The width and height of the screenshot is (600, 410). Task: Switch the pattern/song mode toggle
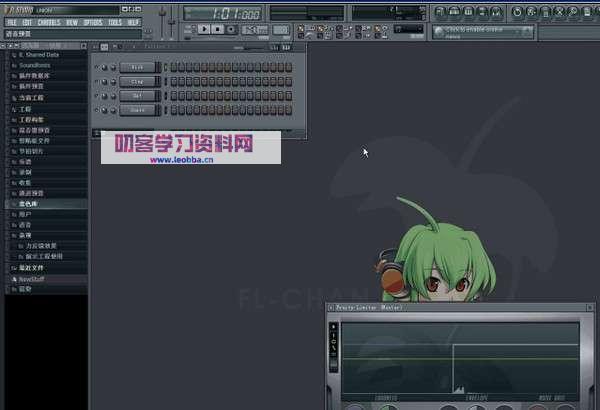tap(188, 29)
